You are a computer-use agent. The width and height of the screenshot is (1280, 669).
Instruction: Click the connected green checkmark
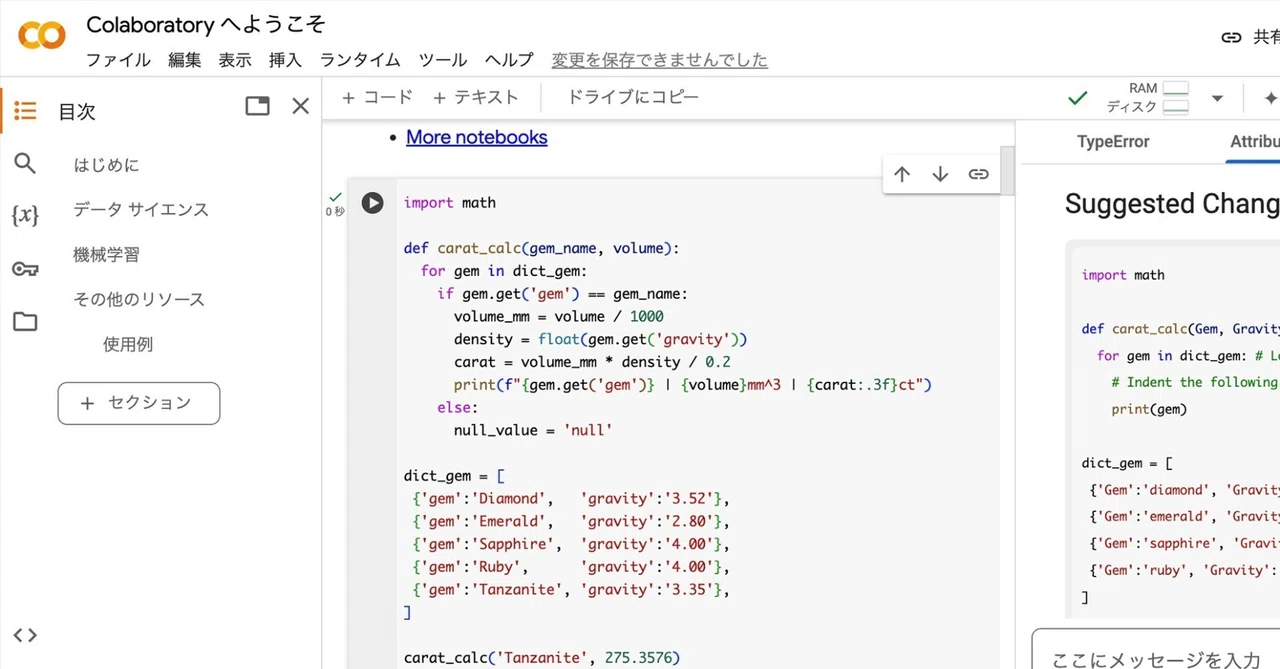pyautogui.click(x=1077, y=98)
